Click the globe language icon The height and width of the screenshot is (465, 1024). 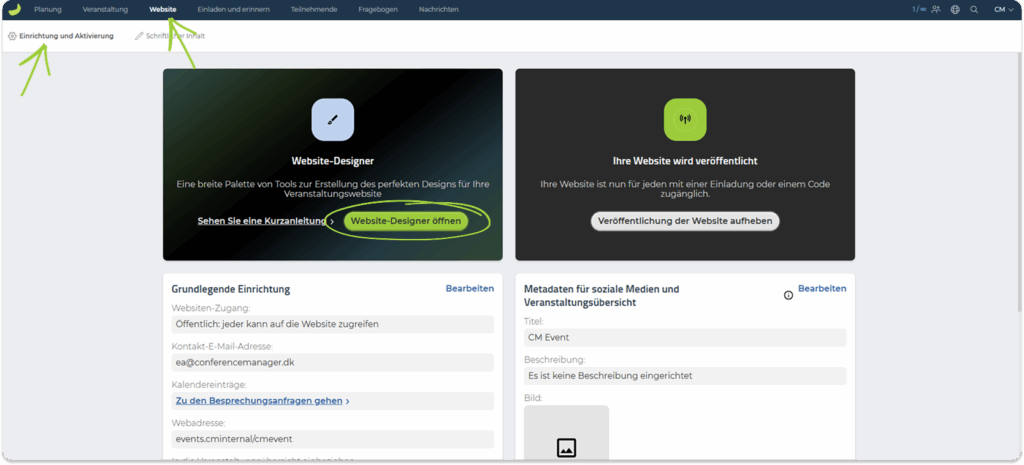click(955, 9)
